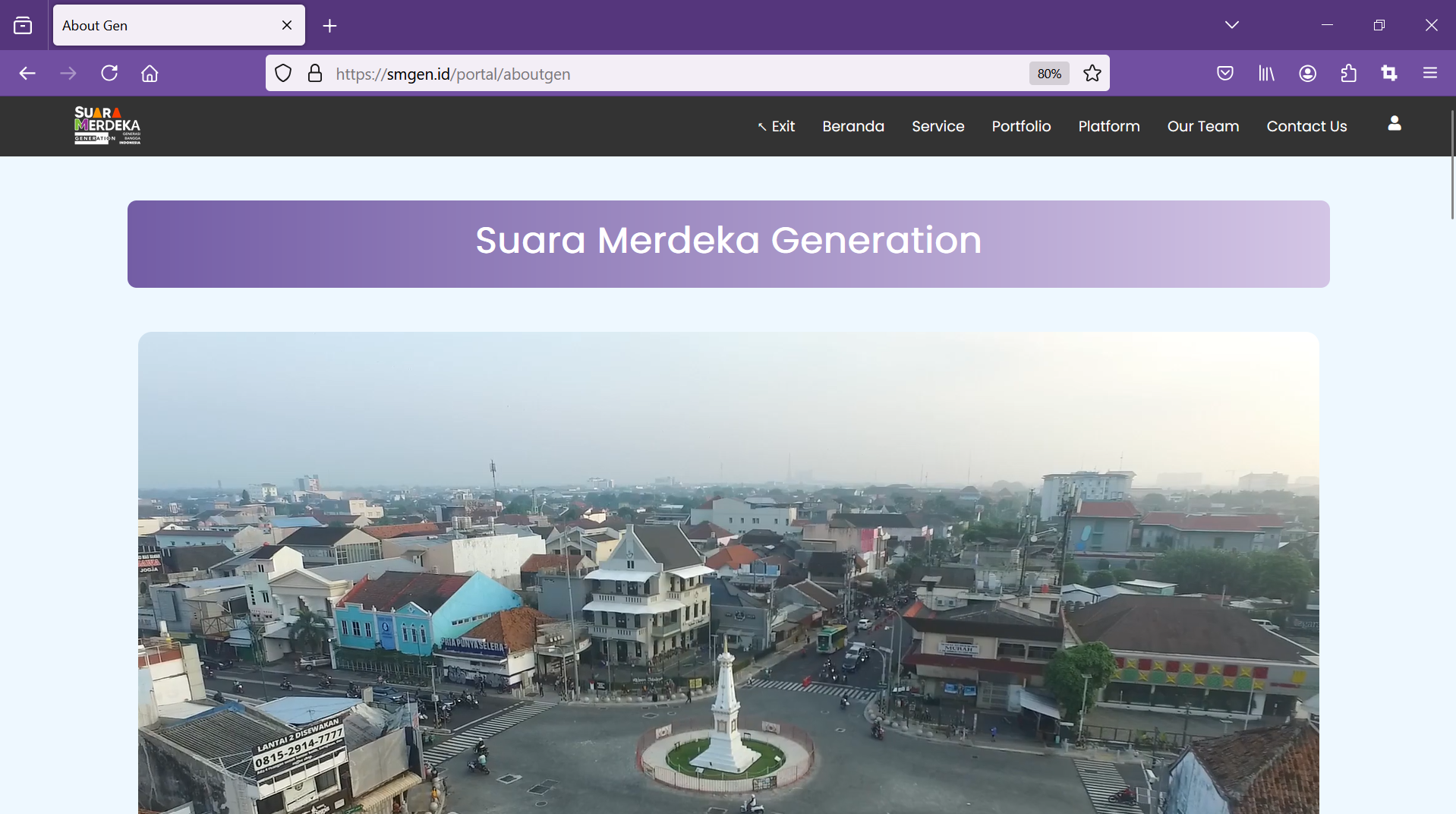Open Save to Pocket icon
The width and height of the screenshot is (1456, 814).
coord(1224,74)
